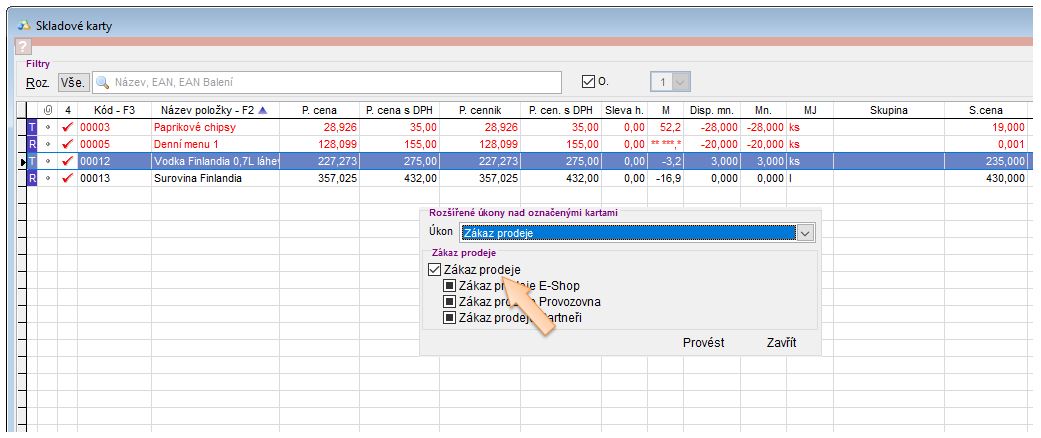Click the R type marker for Surovina Finlandia
Viewport: 1041px width, 438px height.
[30, 178]
